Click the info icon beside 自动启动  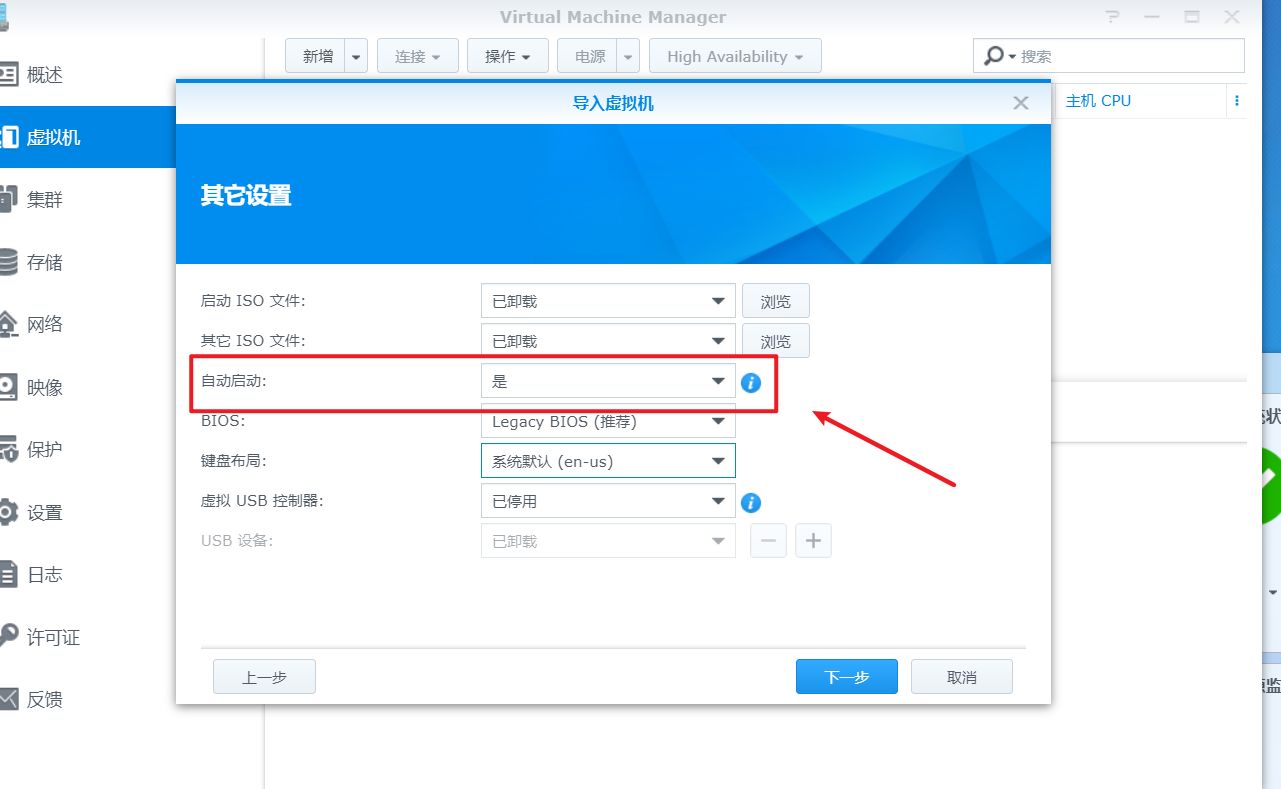click(751, 382)
